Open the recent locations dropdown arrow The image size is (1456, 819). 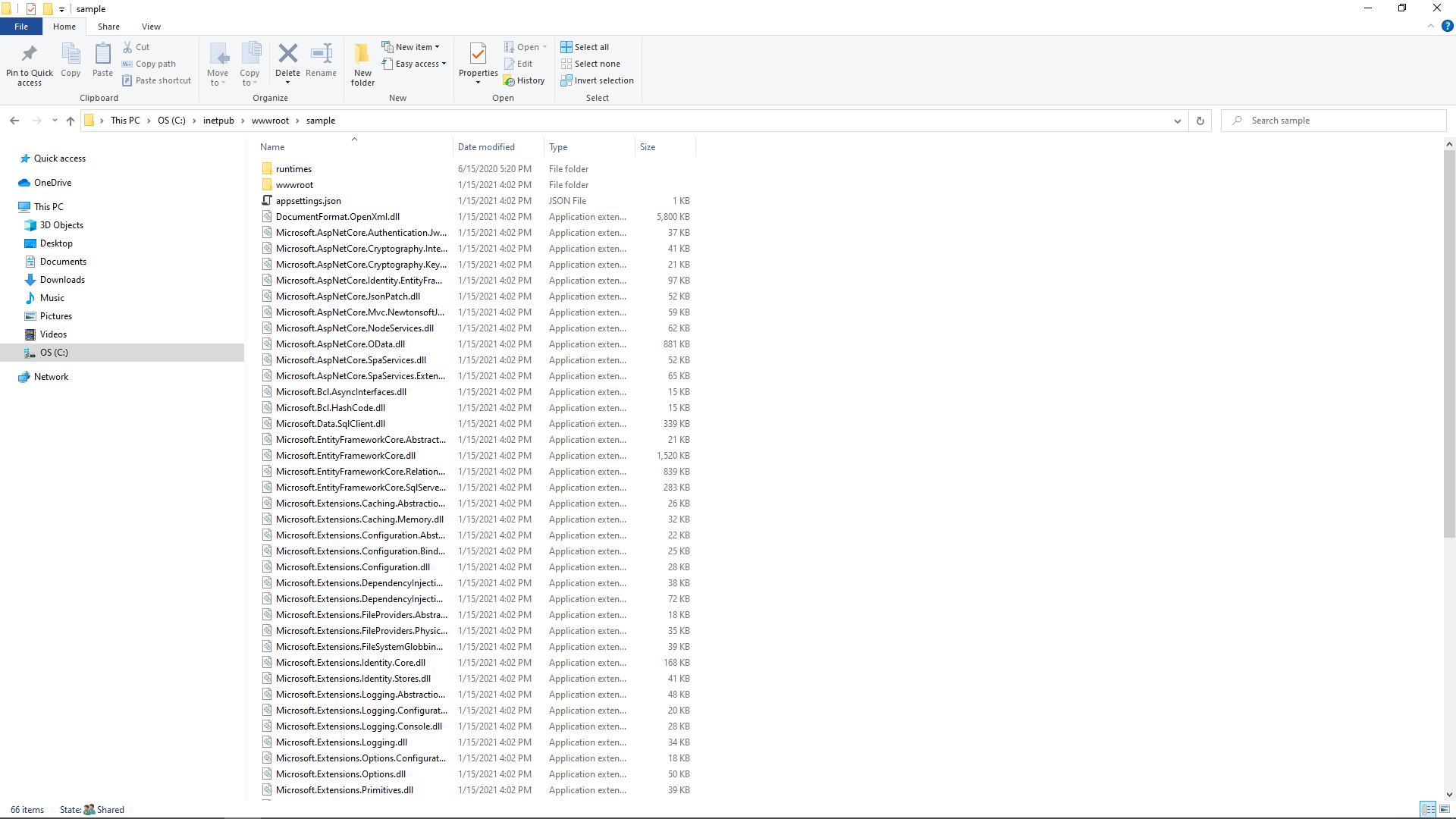[x=55, y=121]
